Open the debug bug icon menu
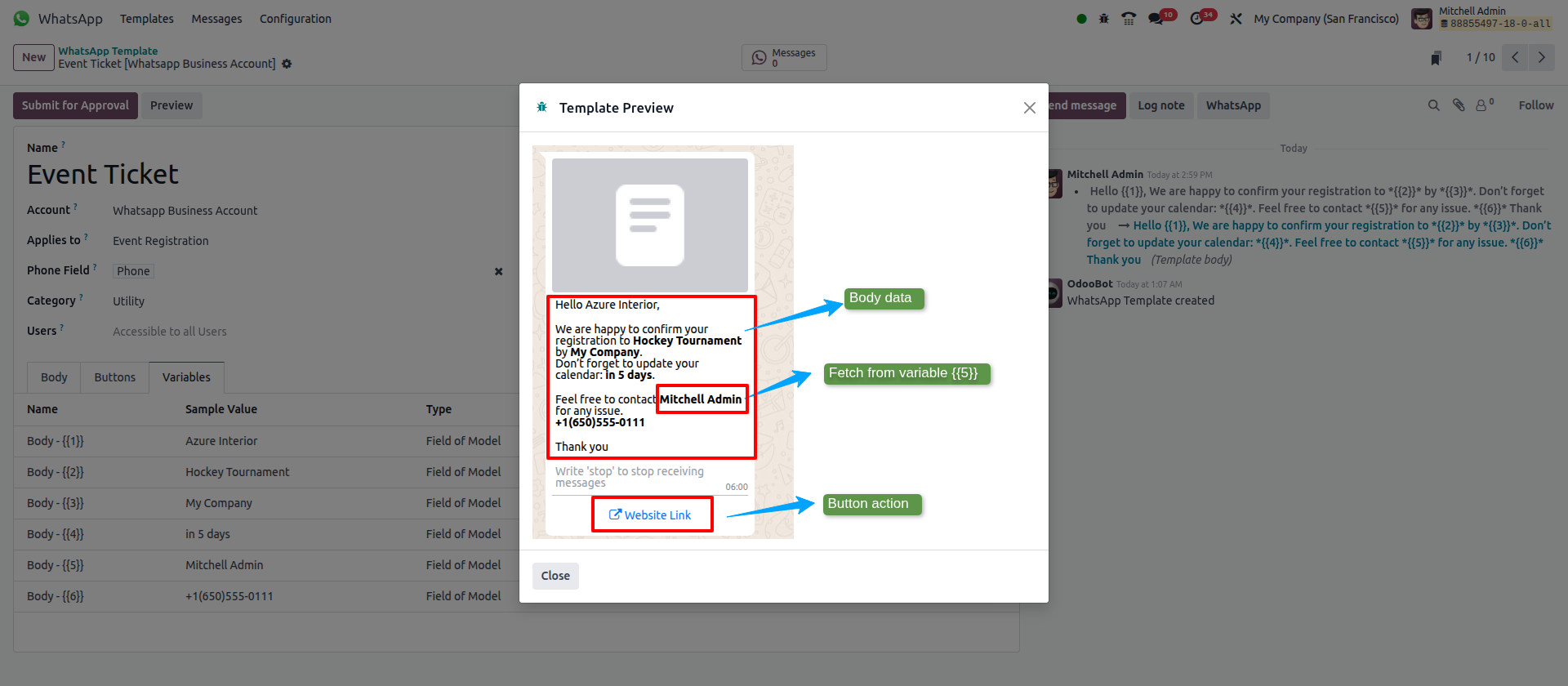Image resolution: width=1568 pixels, height=686 pixels. pyautogui.click(x=1103, y=19)
